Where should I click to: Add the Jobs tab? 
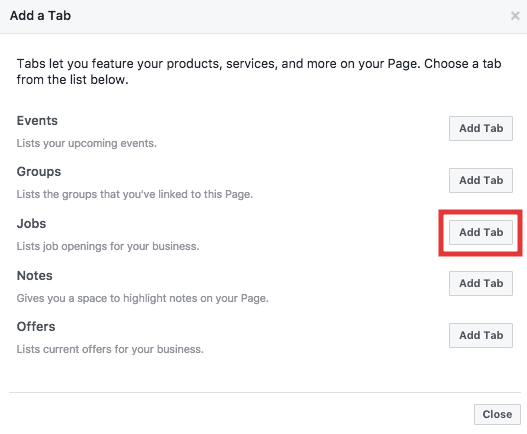[x=481, y=232]
